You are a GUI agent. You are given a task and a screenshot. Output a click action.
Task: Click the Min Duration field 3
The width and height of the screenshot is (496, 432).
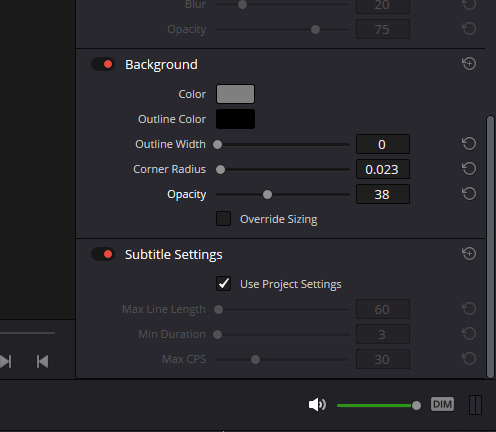383,334
